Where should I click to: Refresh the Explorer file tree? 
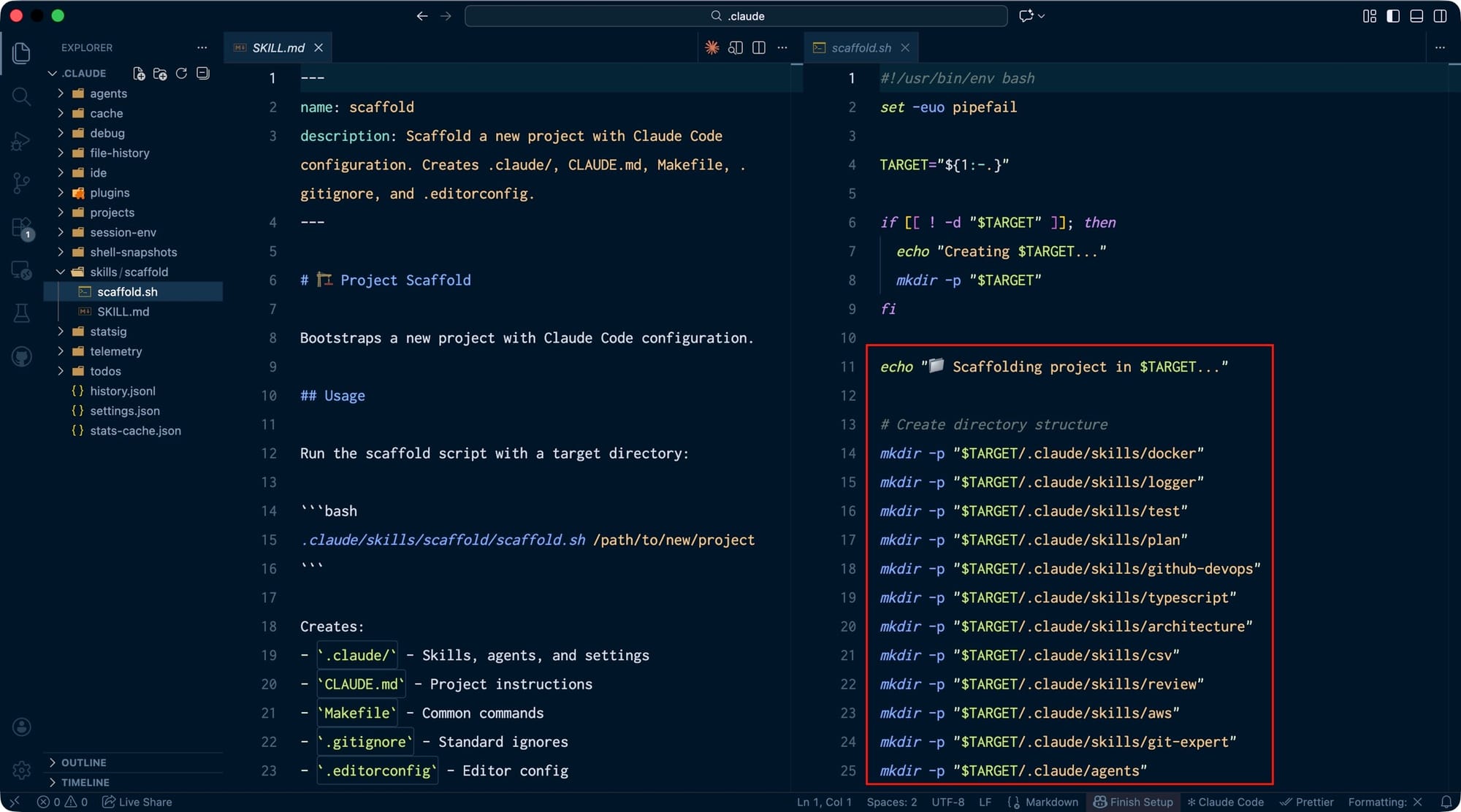pyautogui.click(x=181, y=74)
